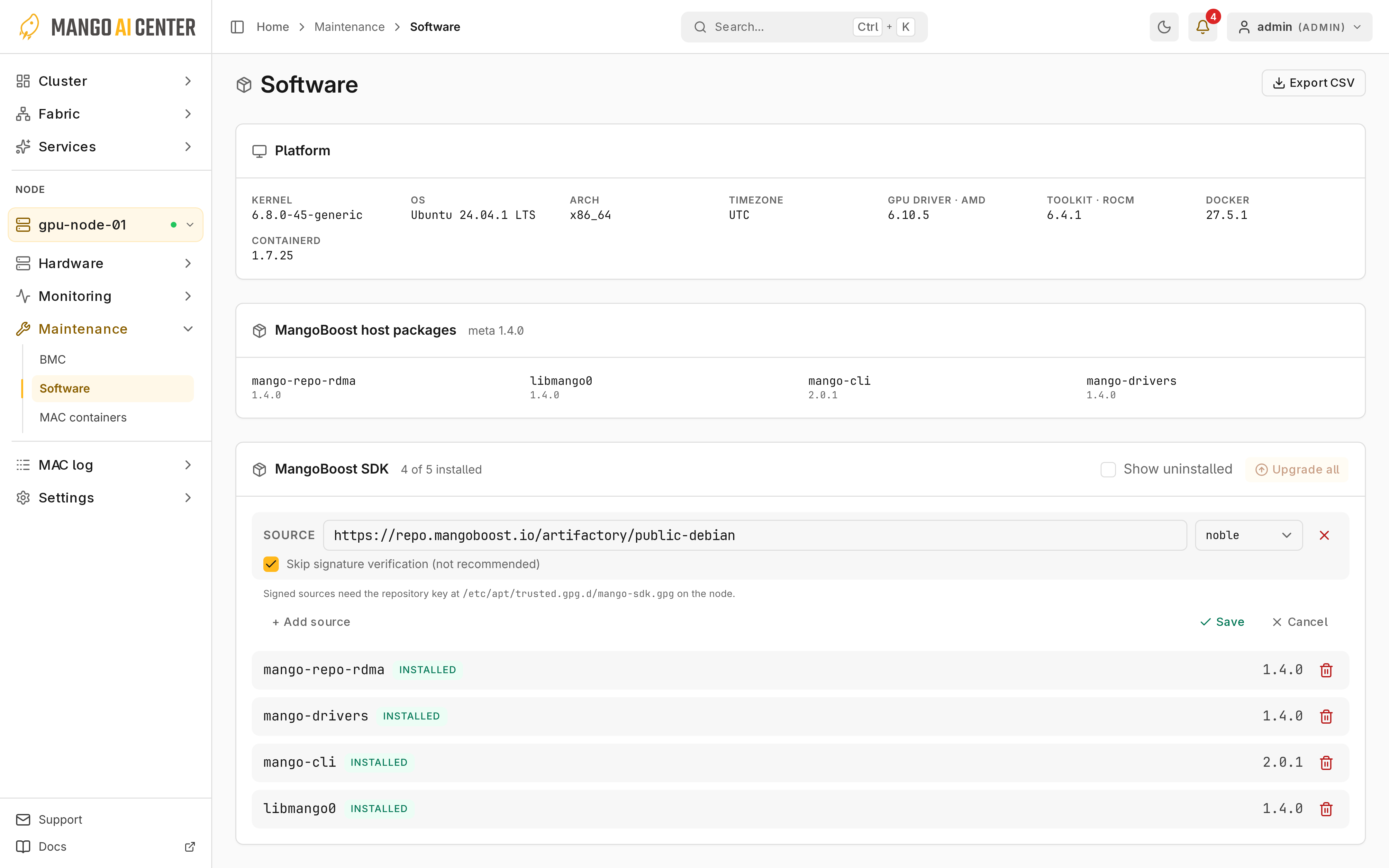Uncheck Skip signature verification
The width and height of the screenshot is (1389, 868).
[x=271, y=564]
